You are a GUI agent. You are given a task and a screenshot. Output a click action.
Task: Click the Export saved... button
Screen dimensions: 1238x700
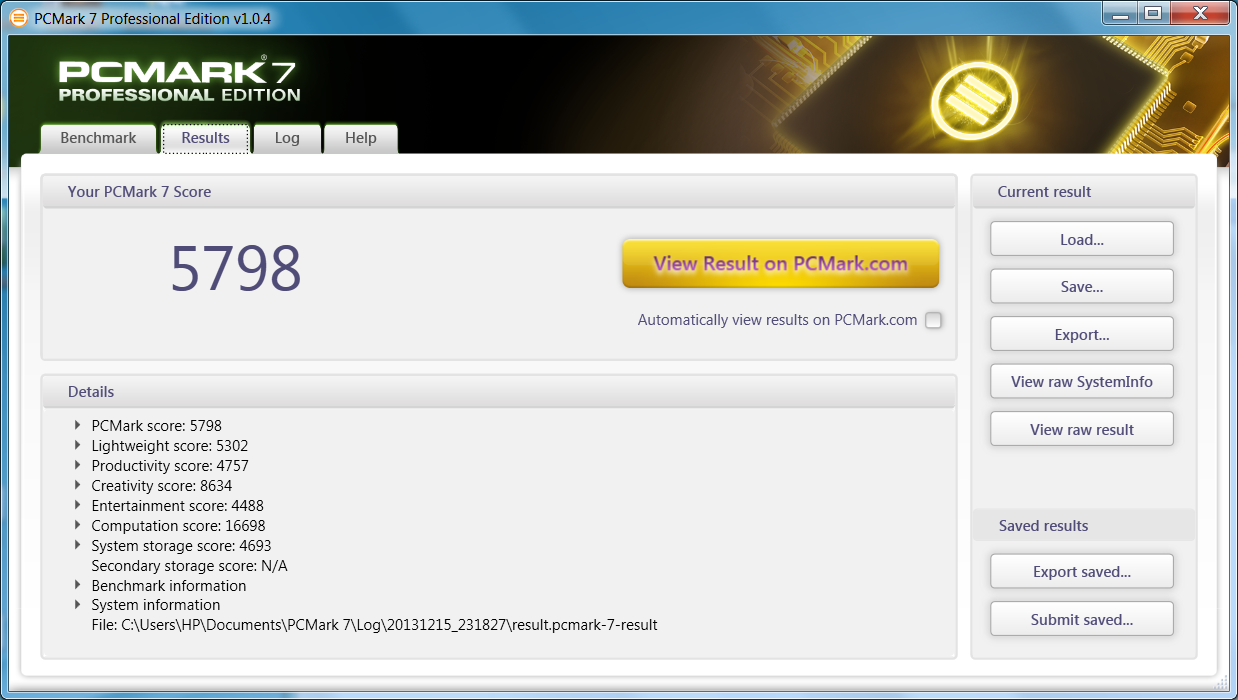(1082, 572)
